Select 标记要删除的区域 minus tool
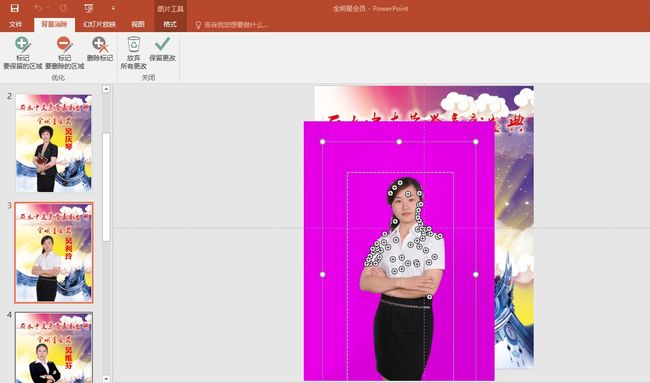The width and height of the screenshot is (650, 383). (x=64, y=53)
